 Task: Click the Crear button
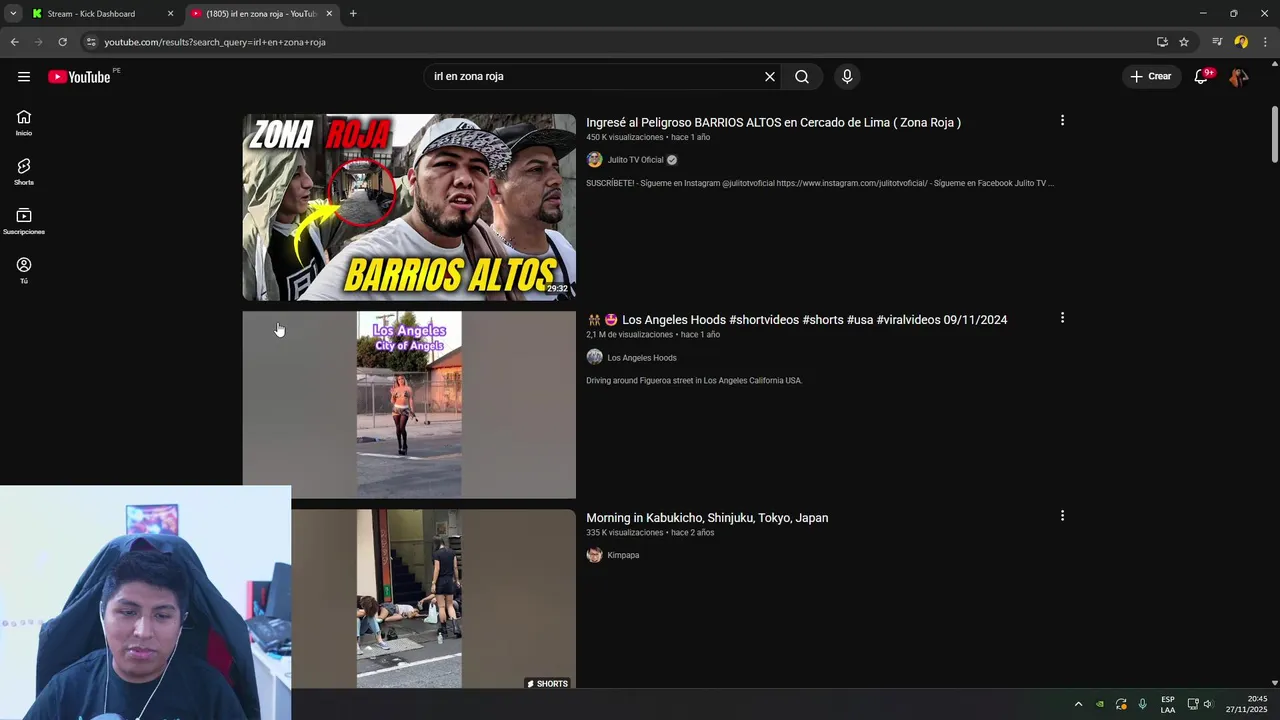click(x=1151, y=77)
